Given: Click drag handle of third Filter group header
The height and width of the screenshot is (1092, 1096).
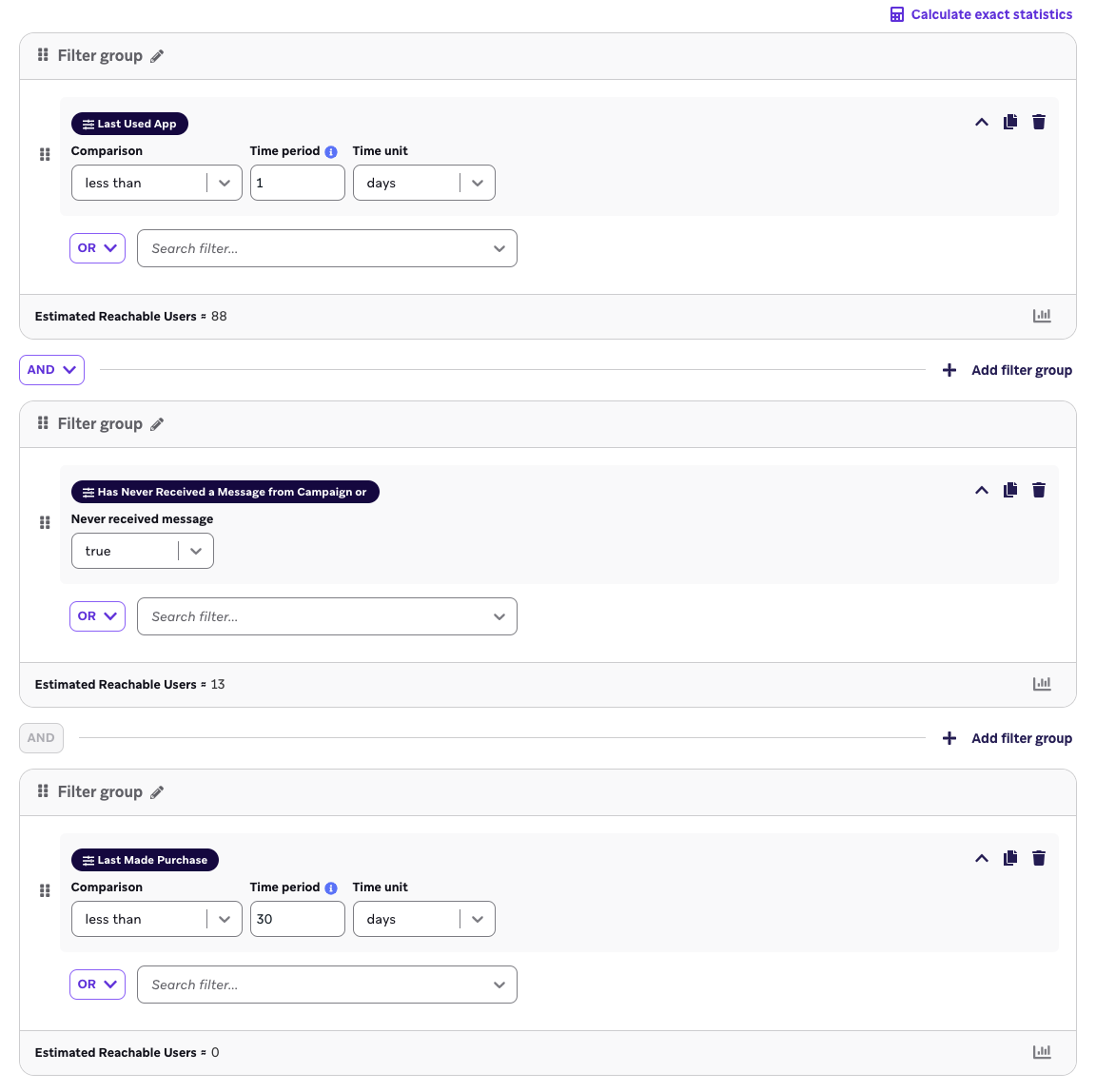Looking at the screenshot, I should click(x=43, y=791).
